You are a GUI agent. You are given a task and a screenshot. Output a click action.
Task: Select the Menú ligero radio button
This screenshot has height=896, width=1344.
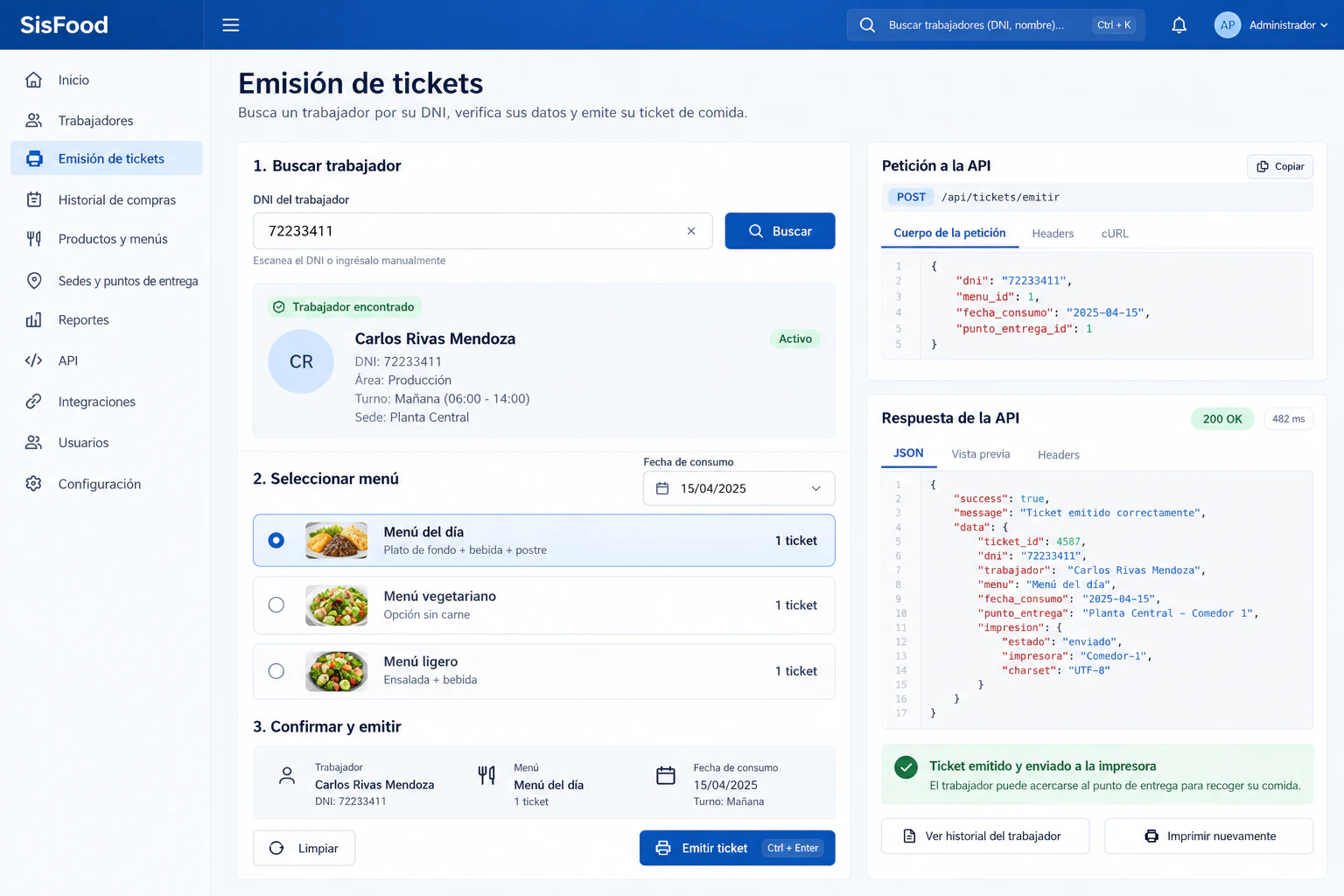(276, 671)
